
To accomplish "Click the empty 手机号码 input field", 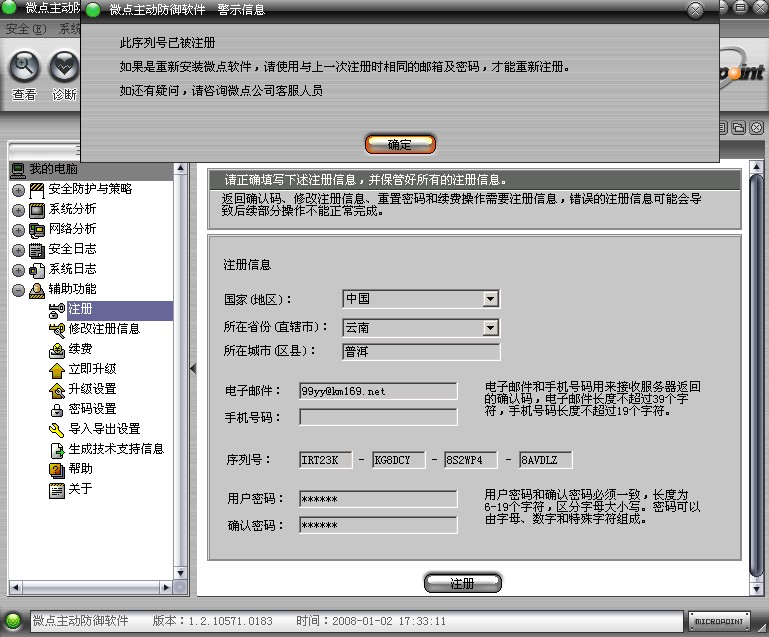I will [378, 417].
